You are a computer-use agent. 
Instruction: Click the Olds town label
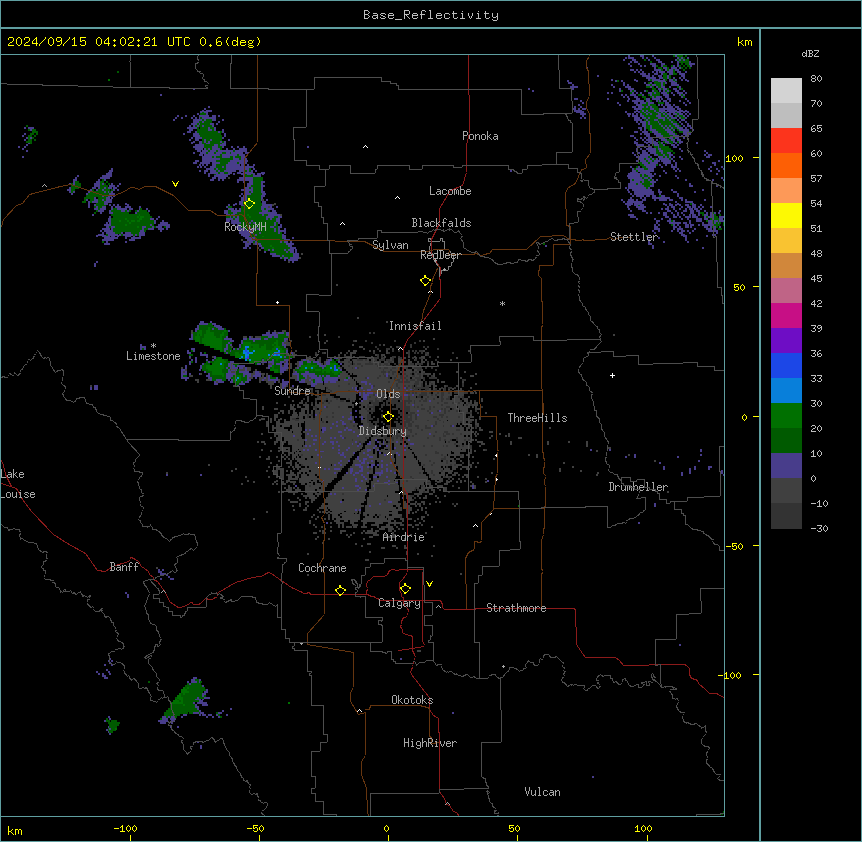coord(388,394)
